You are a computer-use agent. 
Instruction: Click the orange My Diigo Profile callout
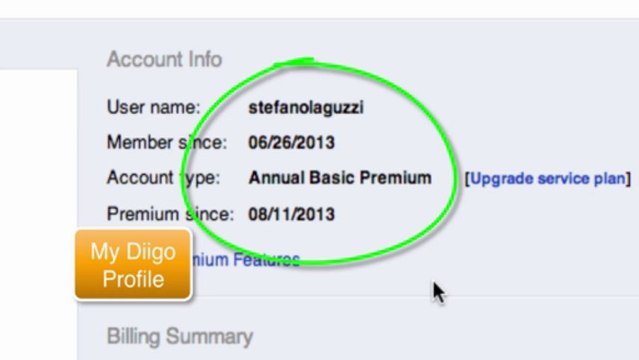[x=133, y=265]
